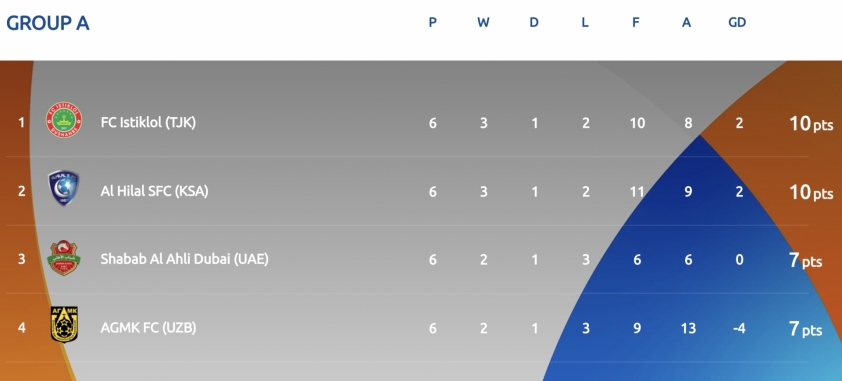
Task: Click the AGMK FC club crest
Action: pyautogui.click(x=64, y=324)
